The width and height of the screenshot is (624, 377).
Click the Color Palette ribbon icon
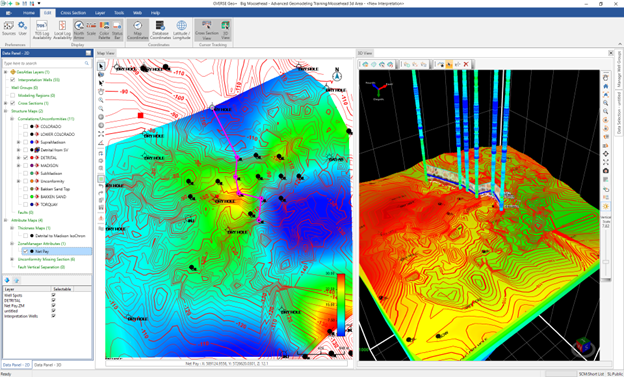tap(104, 29)
